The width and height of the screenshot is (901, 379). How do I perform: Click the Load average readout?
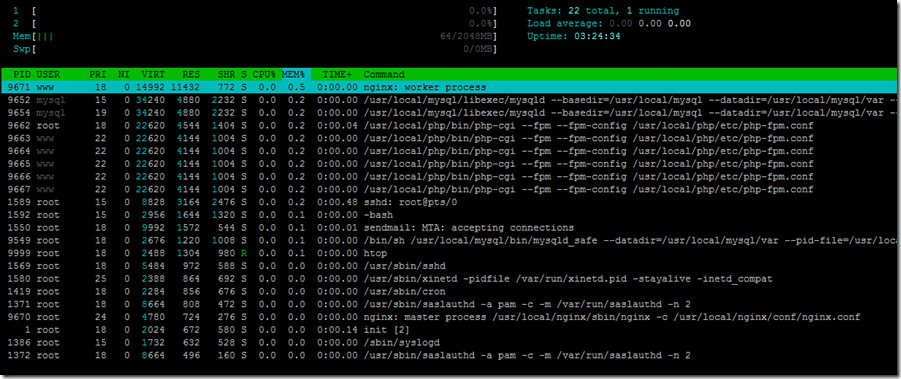(609, 24)
